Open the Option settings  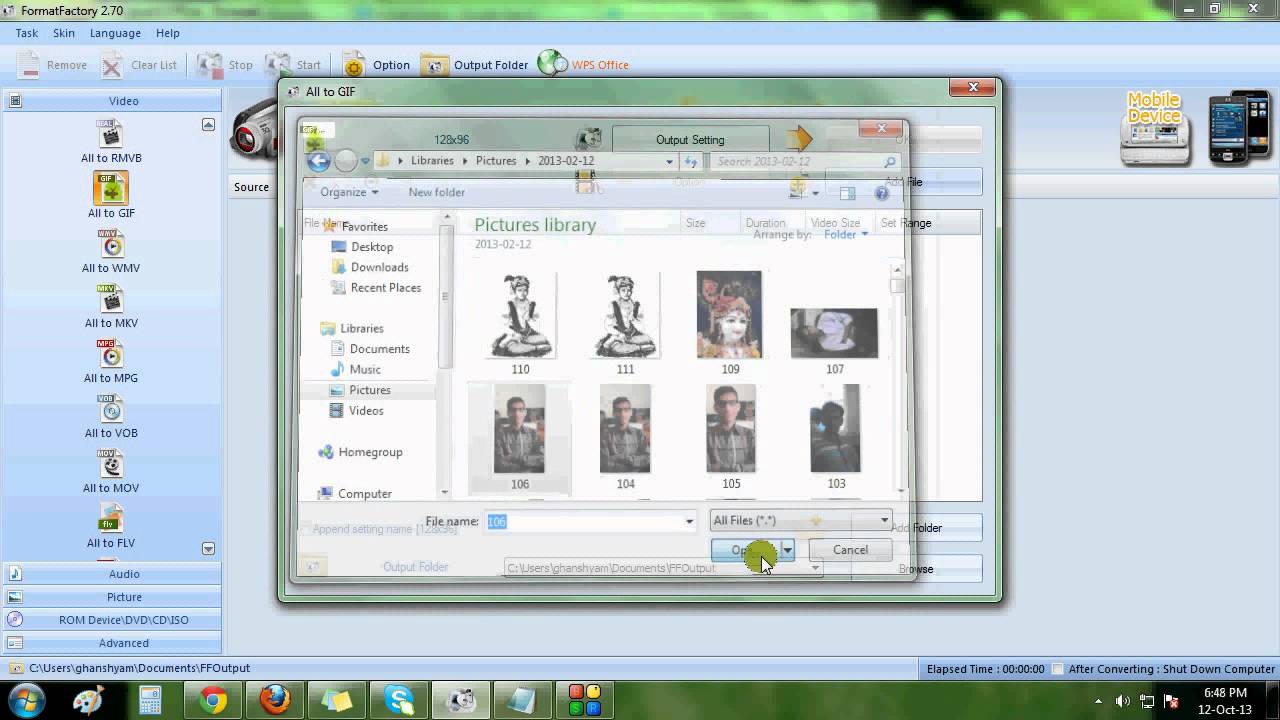[376, 65]
